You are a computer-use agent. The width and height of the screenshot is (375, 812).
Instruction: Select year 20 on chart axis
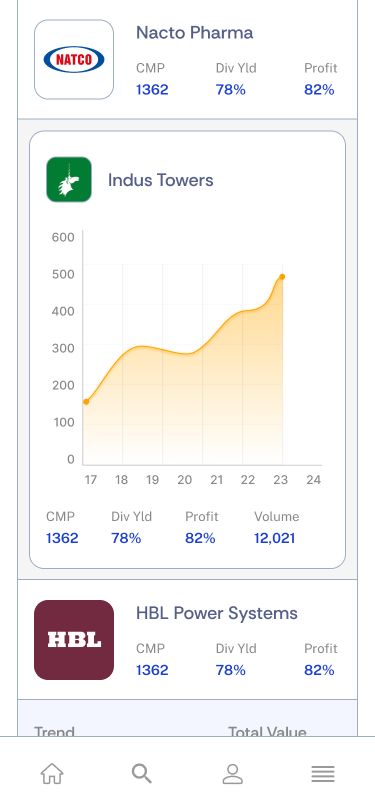(184, 480)
